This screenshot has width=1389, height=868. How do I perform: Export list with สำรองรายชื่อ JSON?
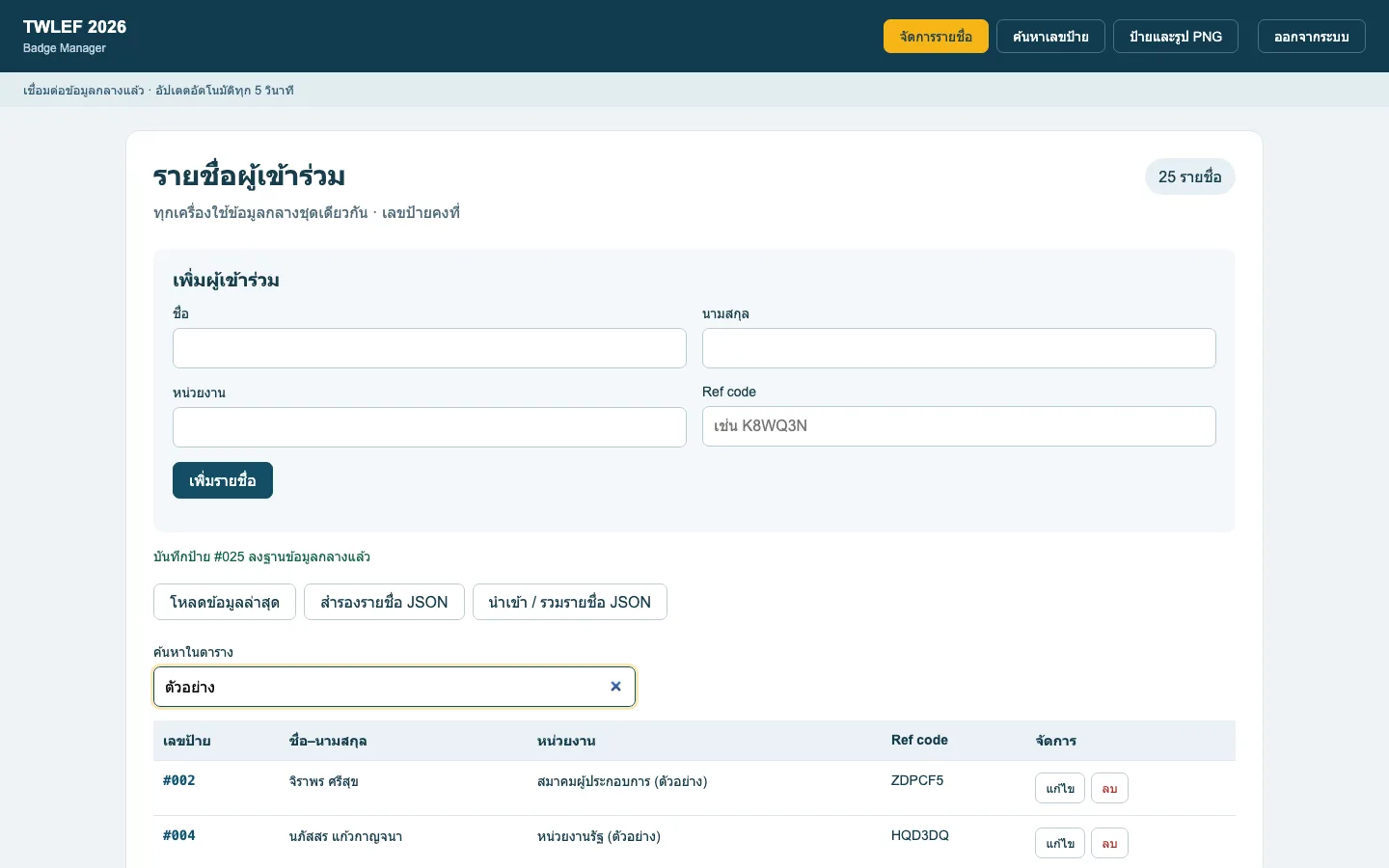(384, 602)
